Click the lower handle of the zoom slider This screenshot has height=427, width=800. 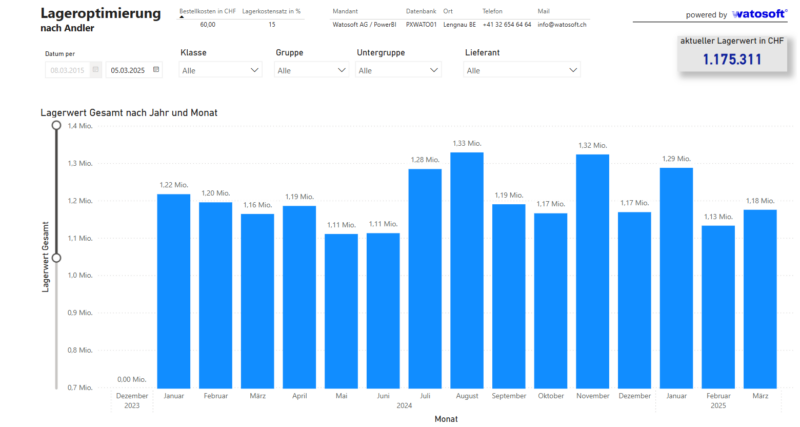click(x=56, y=258)
